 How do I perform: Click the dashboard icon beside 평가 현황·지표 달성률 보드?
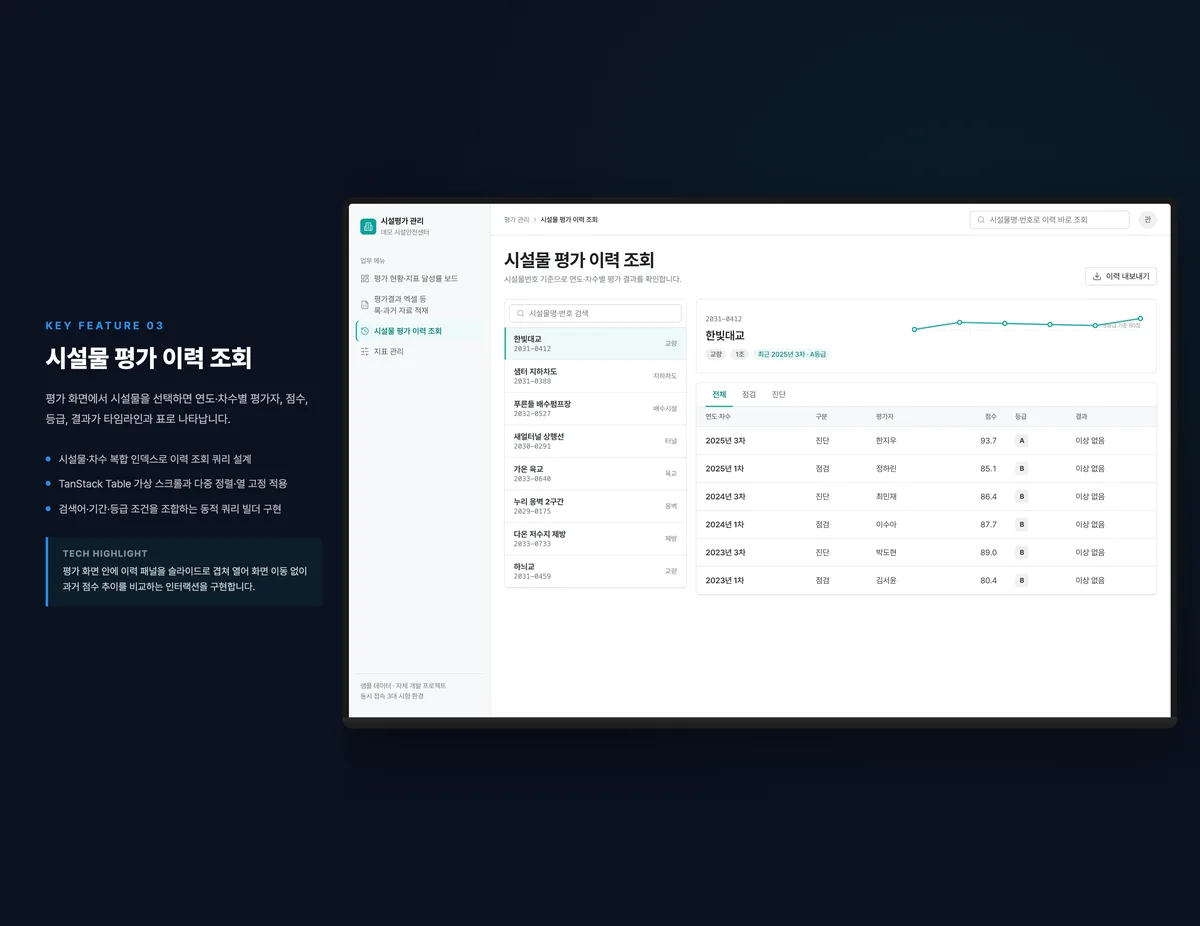365,279
